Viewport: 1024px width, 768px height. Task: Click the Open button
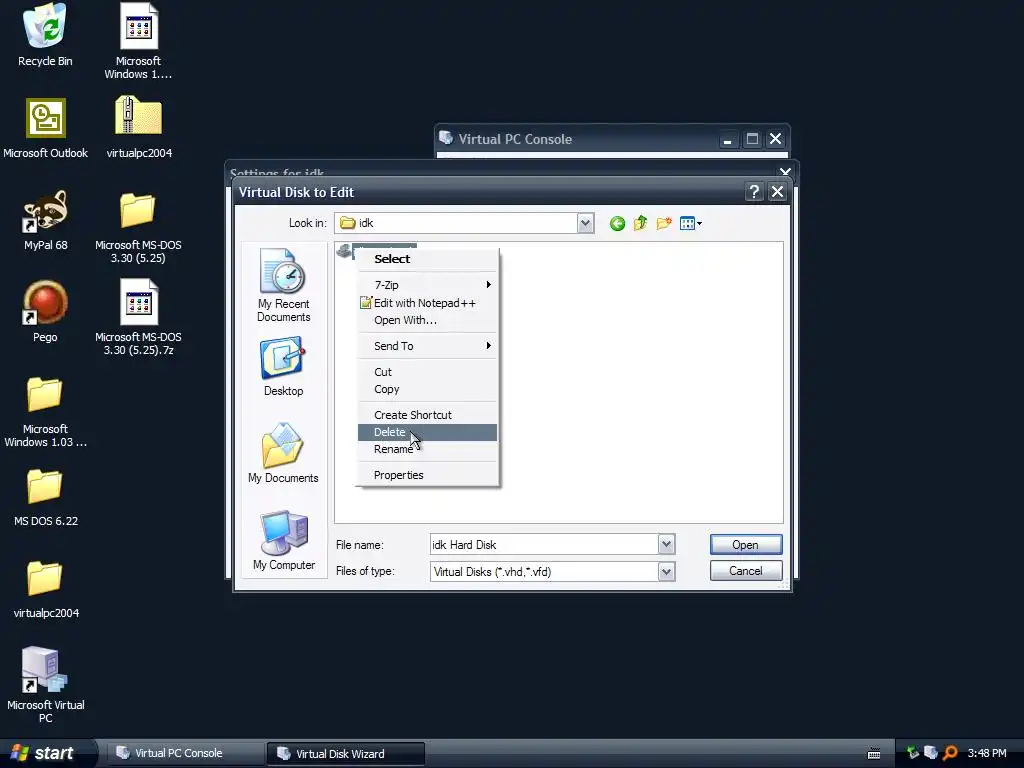[746, 545]
